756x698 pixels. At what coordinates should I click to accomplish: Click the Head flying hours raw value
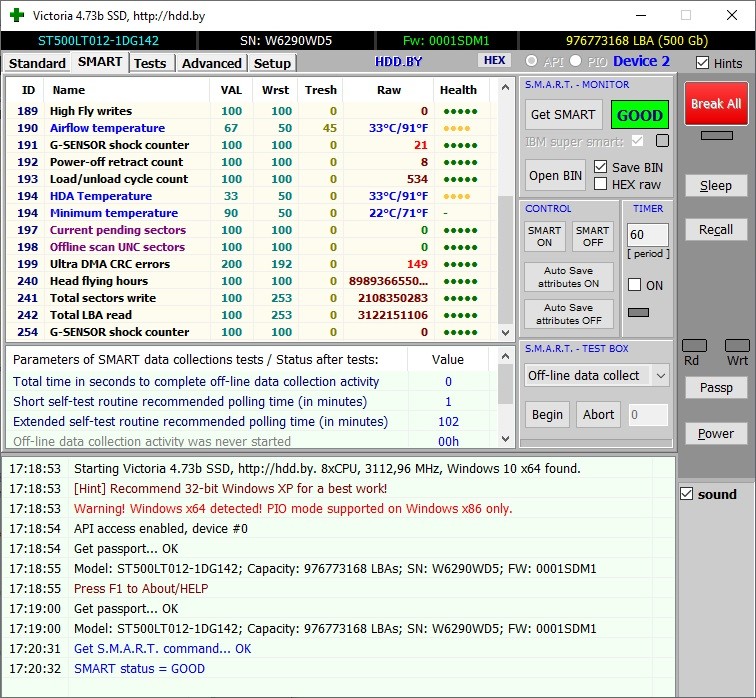point(388,281)
